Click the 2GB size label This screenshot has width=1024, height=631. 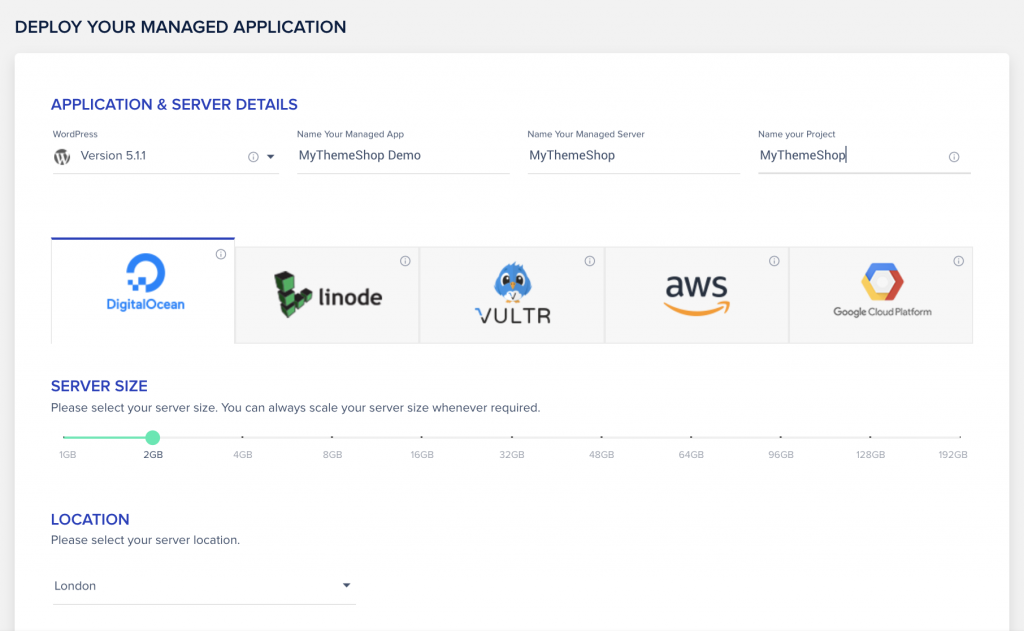(153, 455)
